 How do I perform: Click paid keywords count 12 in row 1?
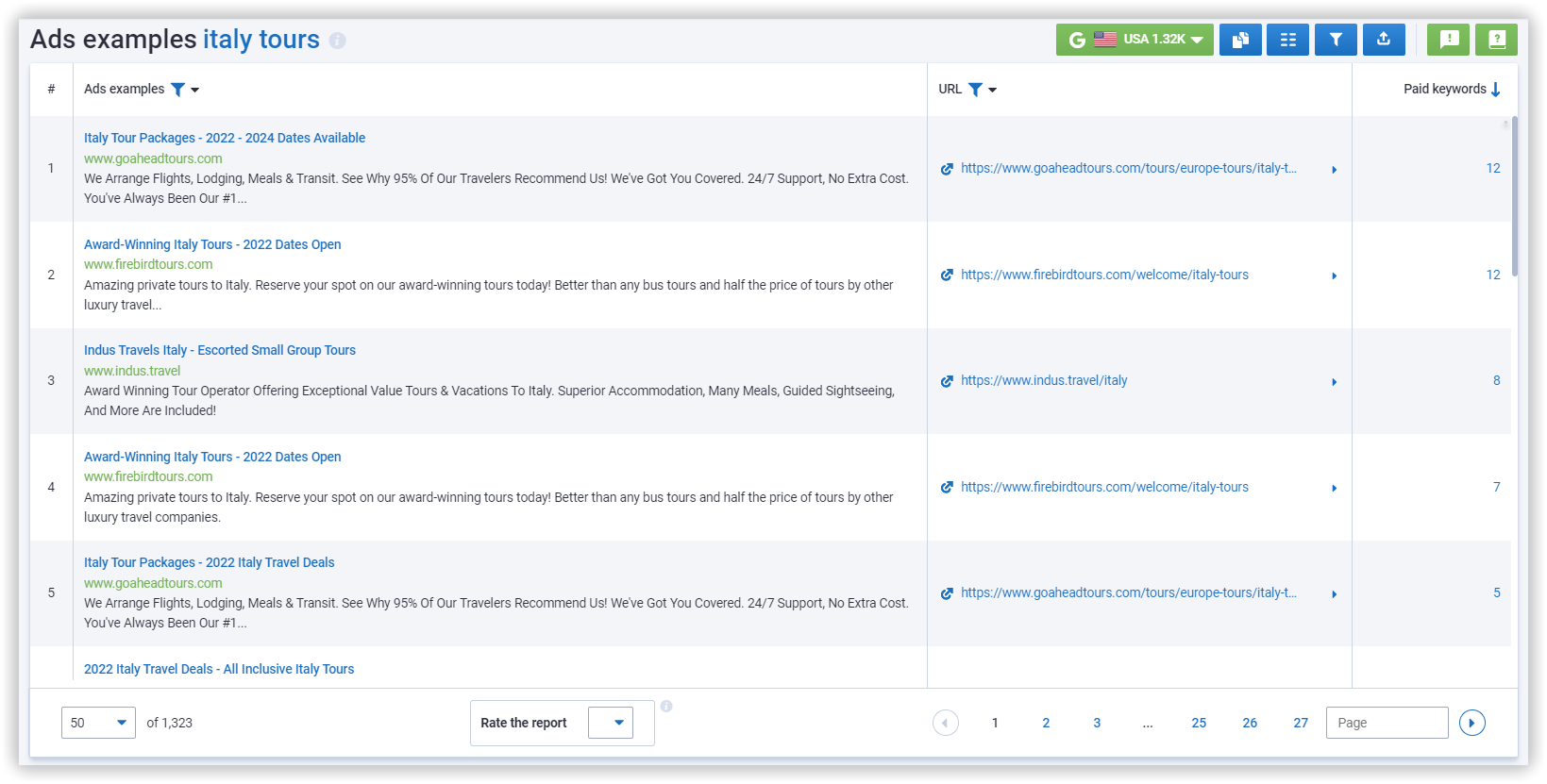pos(1493,168)
